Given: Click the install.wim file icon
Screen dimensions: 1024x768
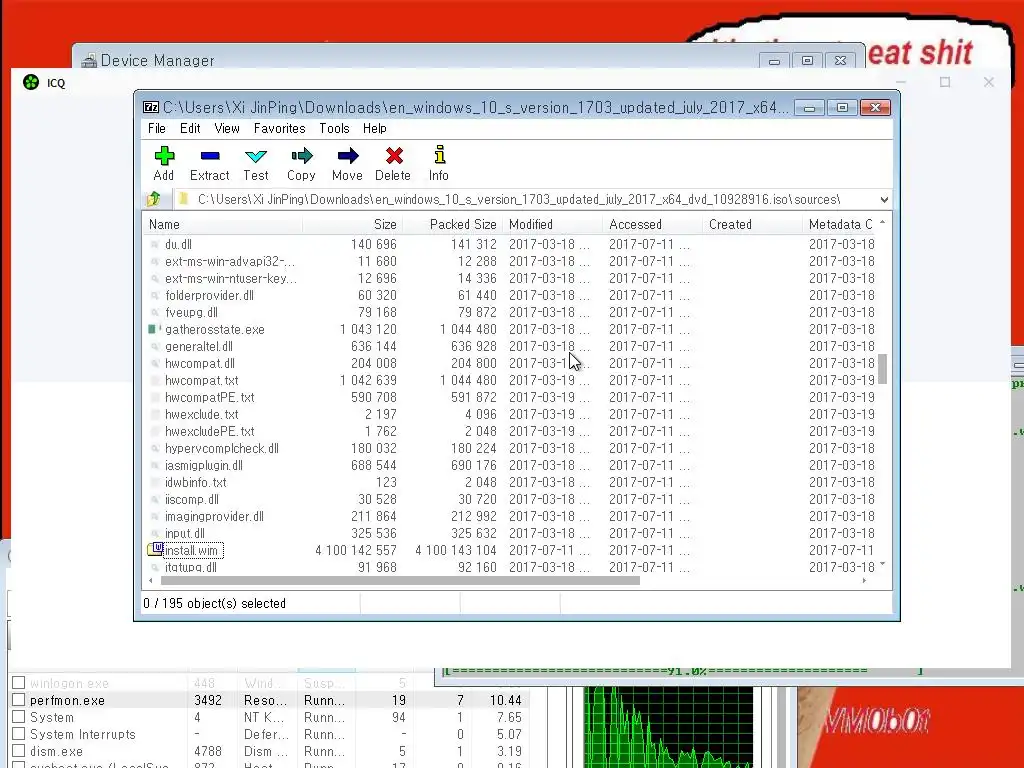Looking at the screenshot, I should [155, 549].
